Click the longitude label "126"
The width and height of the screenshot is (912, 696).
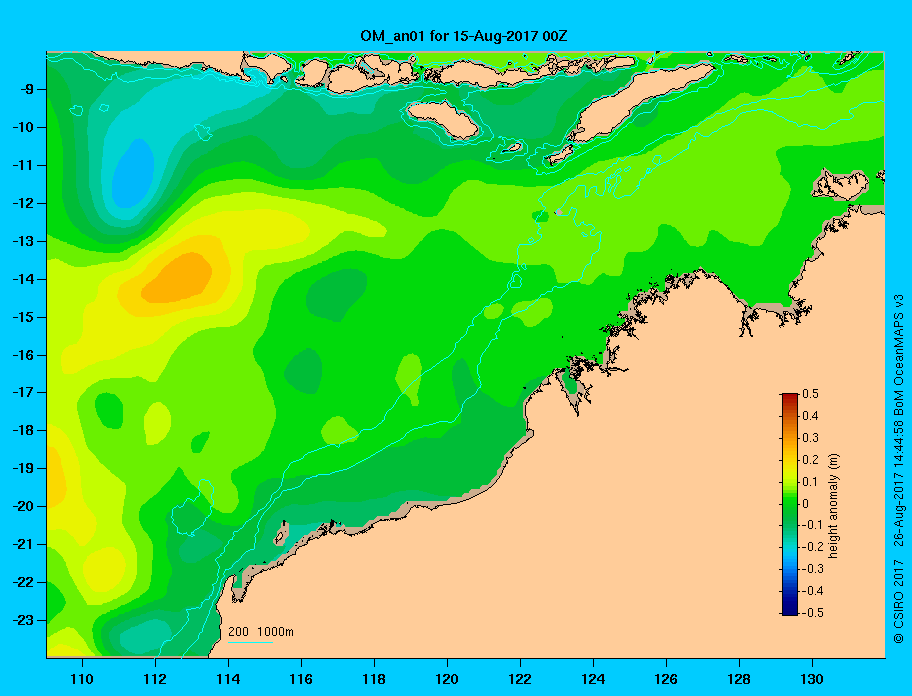click(x=666, y=679)
